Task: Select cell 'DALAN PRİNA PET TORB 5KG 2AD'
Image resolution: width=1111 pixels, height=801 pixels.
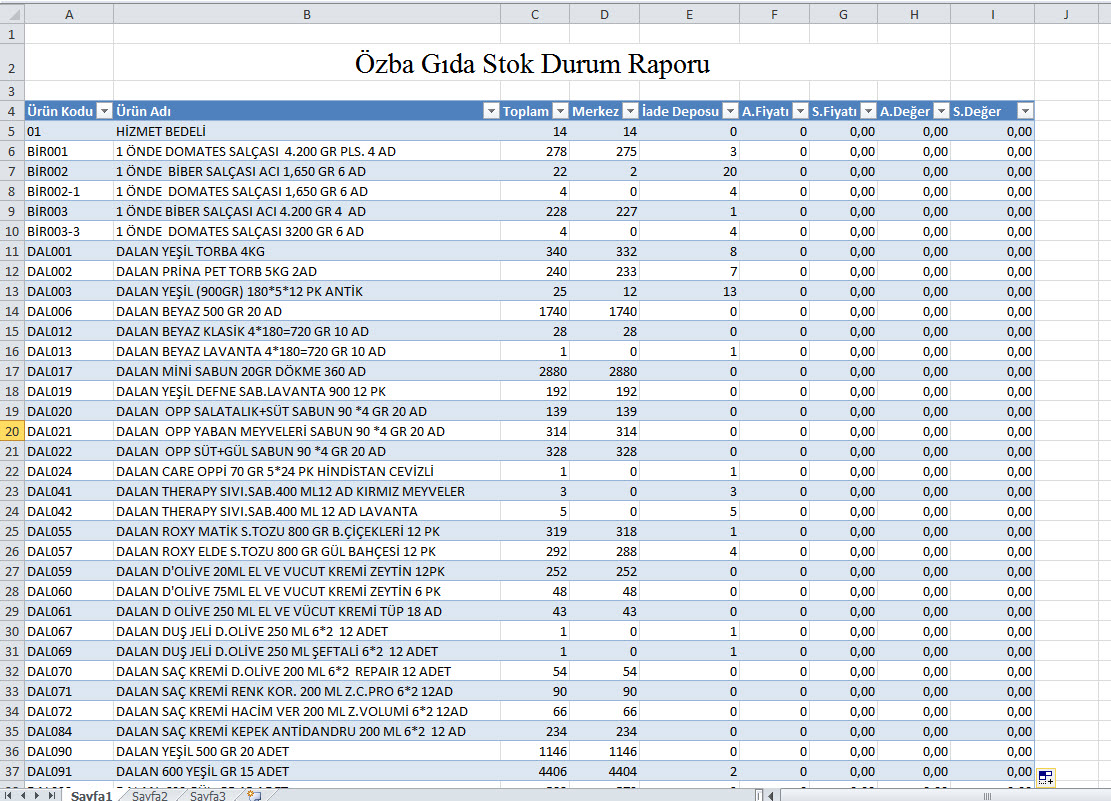Action: pyautogui.click(x=307, y=271)
